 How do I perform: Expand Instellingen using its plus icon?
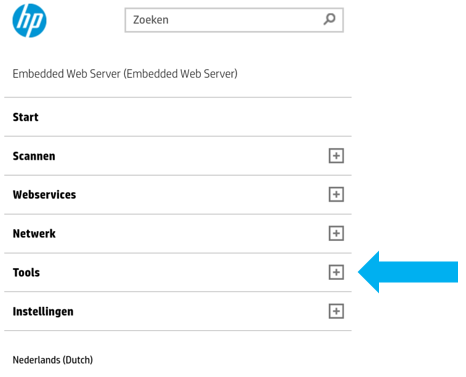tap(336, 311)
